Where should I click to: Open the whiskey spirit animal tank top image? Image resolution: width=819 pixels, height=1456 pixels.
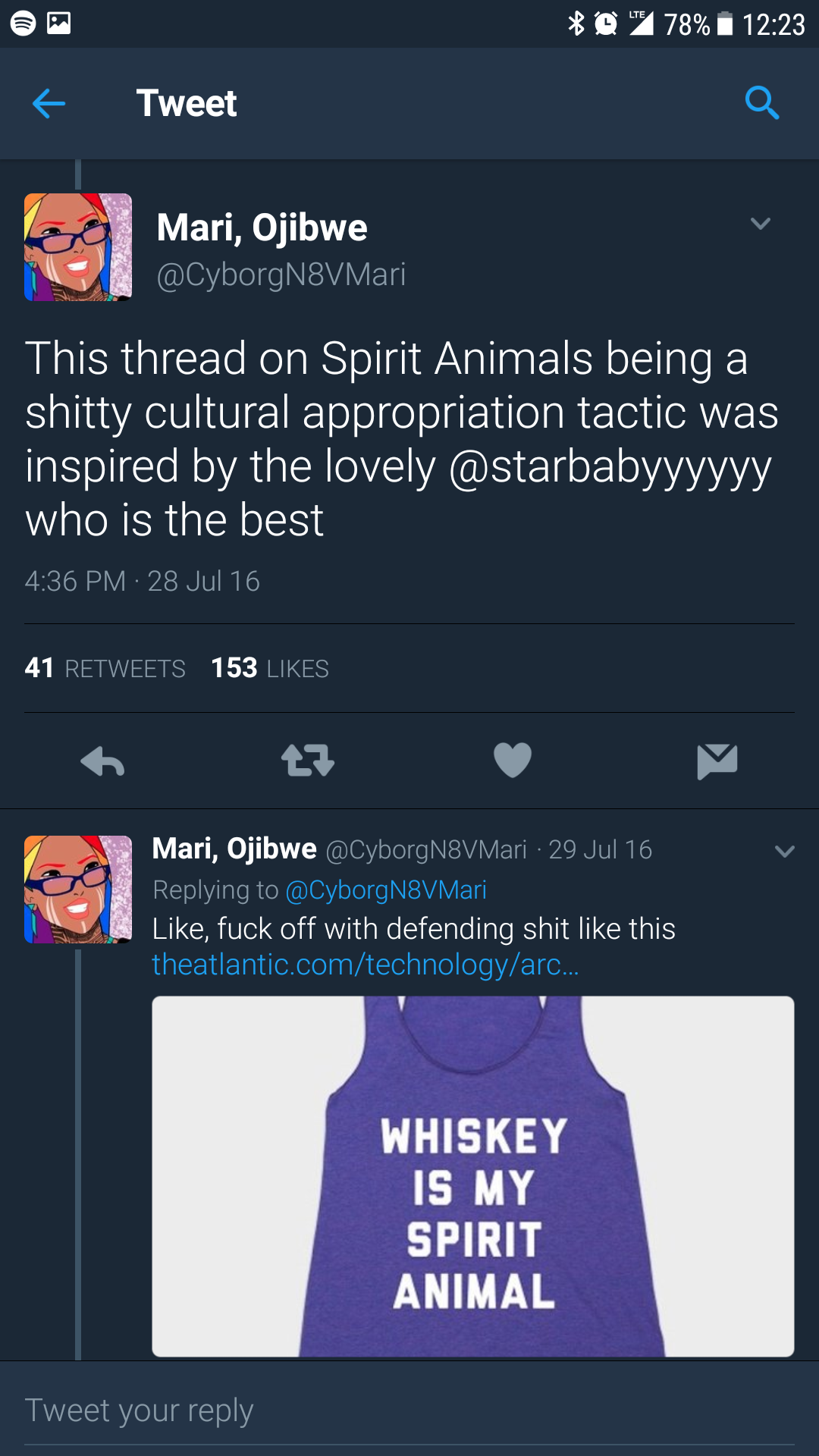[473, 1175]
